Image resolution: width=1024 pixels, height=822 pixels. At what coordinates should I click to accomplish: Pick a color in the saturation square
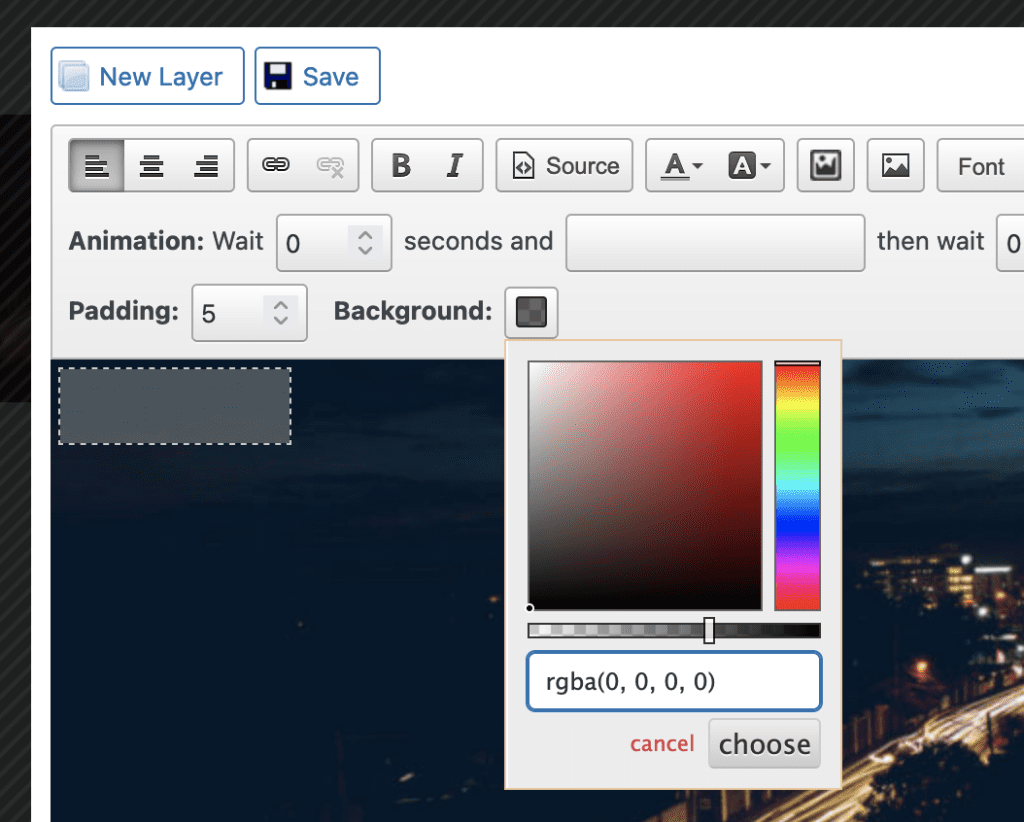click(645, 485)
